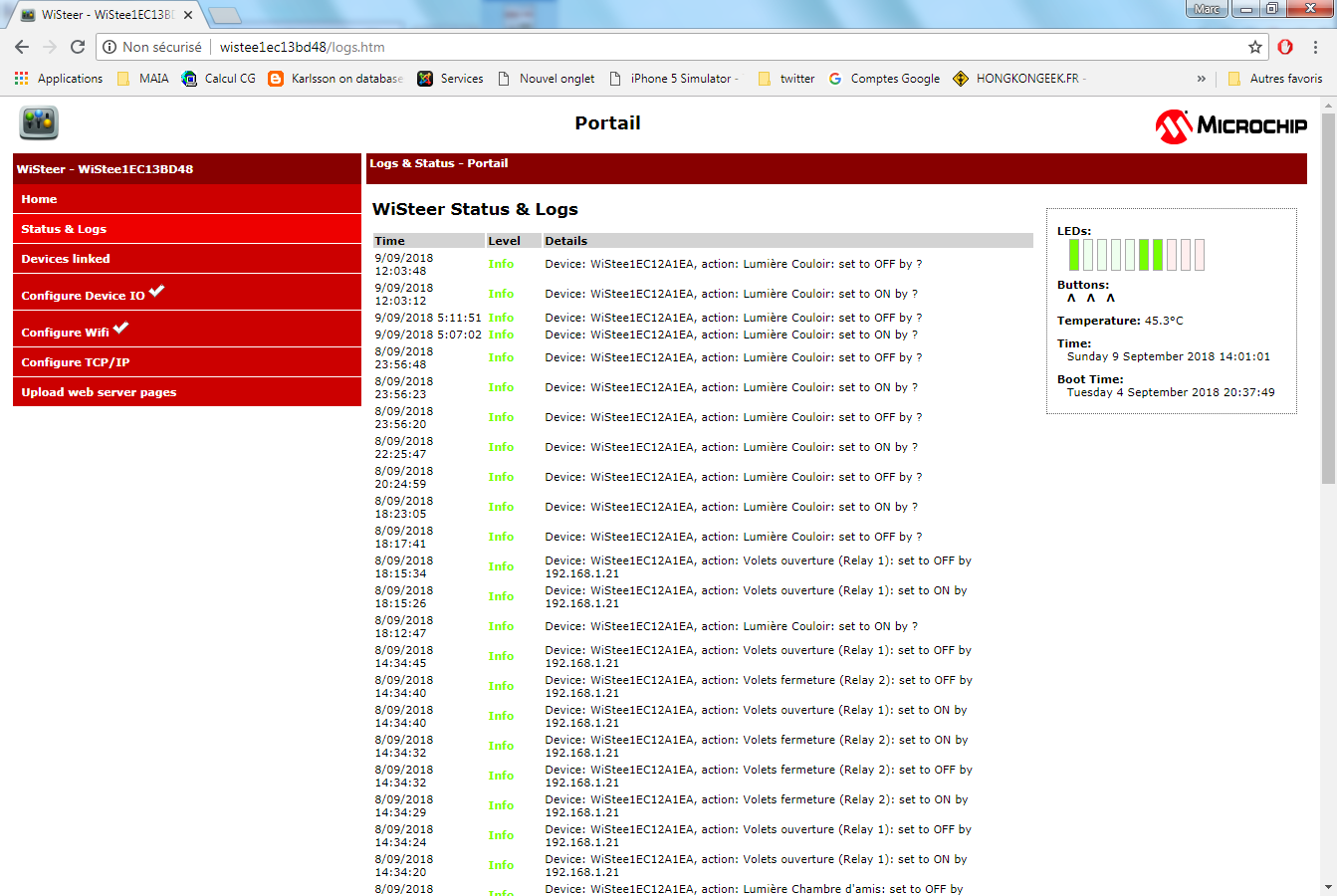This screenshot has height=896, width=1337.
Task: Bookmark this page with the star icon
Action: point(1255,47)
